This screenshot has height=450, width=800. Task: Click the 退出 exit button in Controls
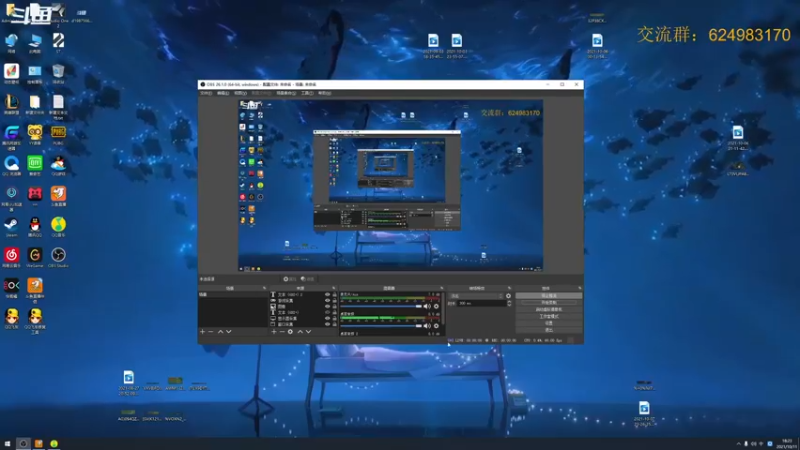[549, 330]
